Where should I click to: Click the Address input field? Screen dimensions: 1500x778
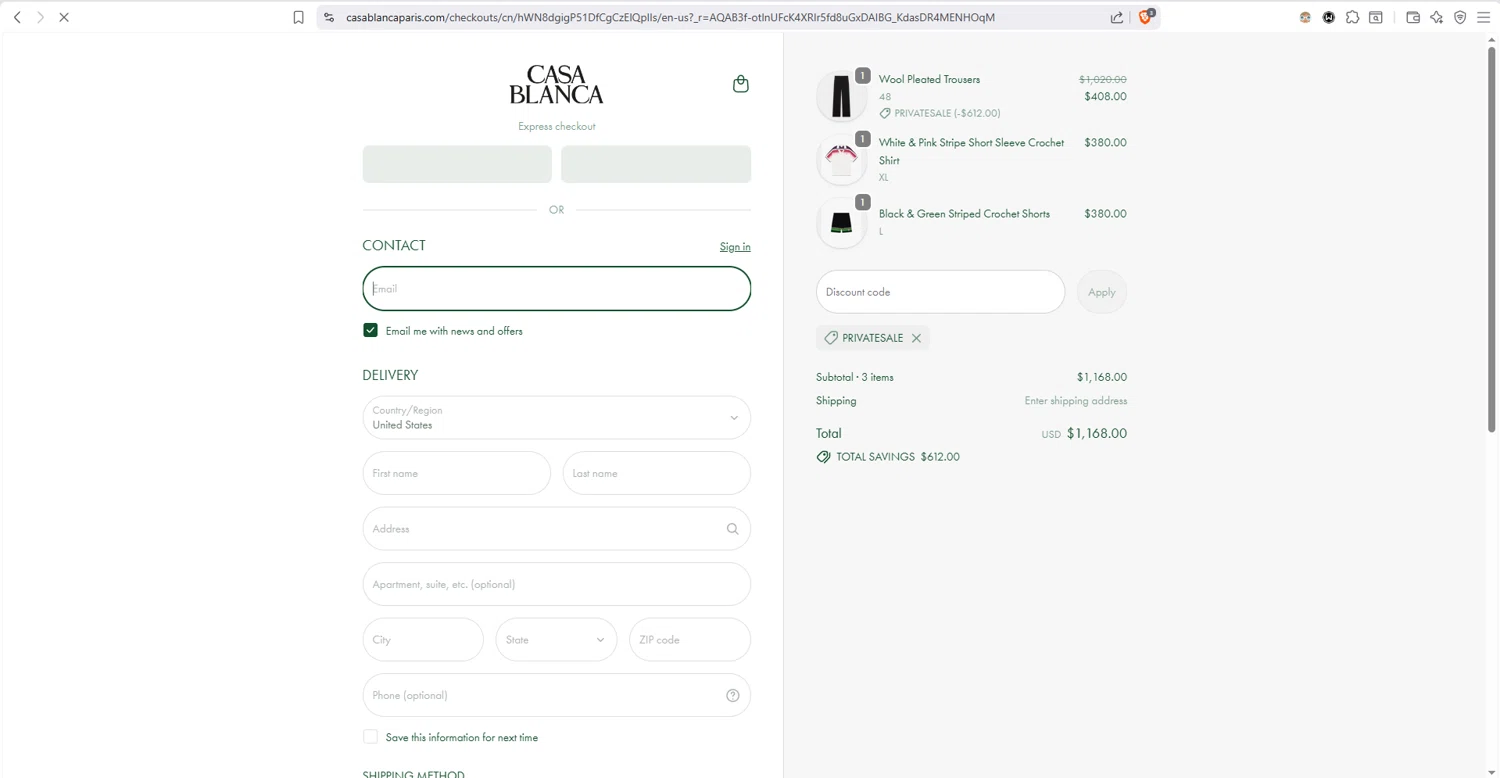point(557,529)
